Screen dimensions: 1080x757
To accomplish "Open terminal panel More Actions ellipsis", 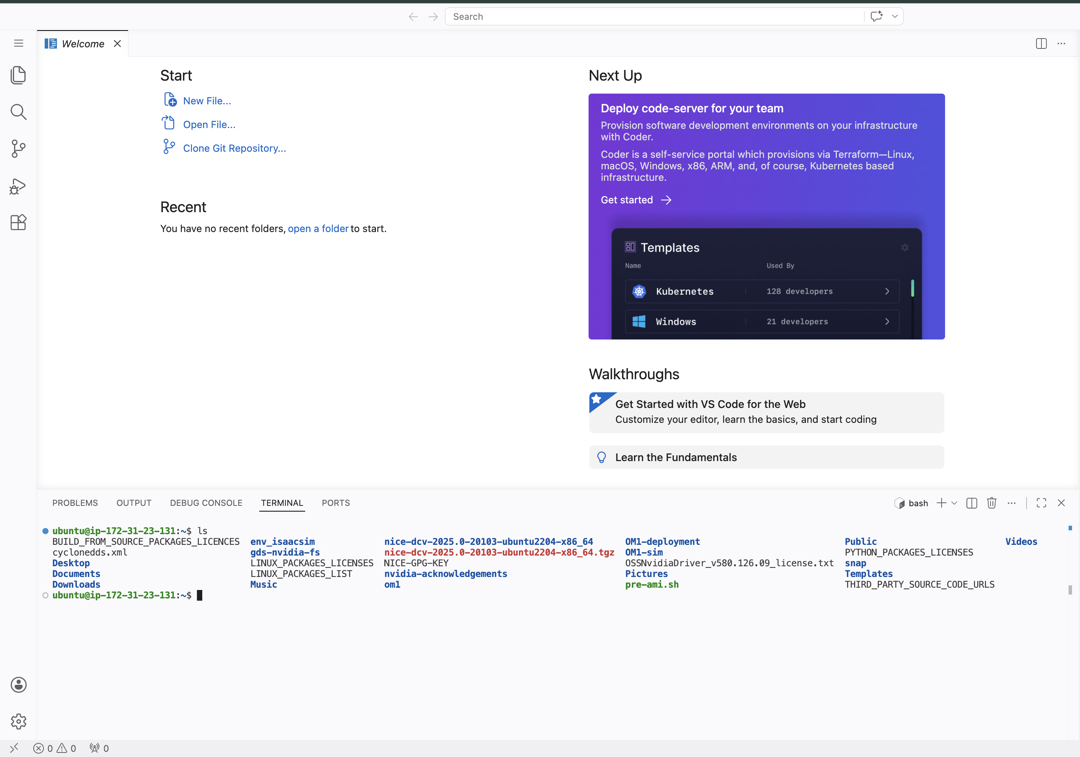I will [1012, 503].
